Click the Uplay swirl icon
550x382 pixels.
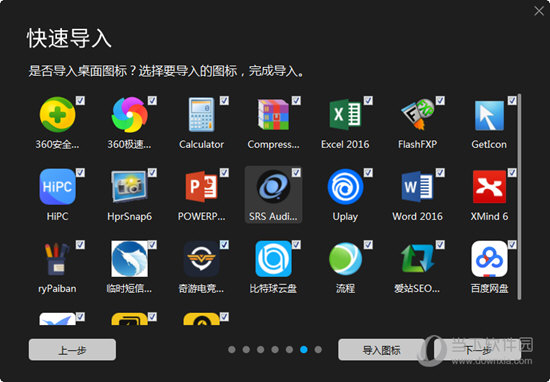(x=345, y=187)
